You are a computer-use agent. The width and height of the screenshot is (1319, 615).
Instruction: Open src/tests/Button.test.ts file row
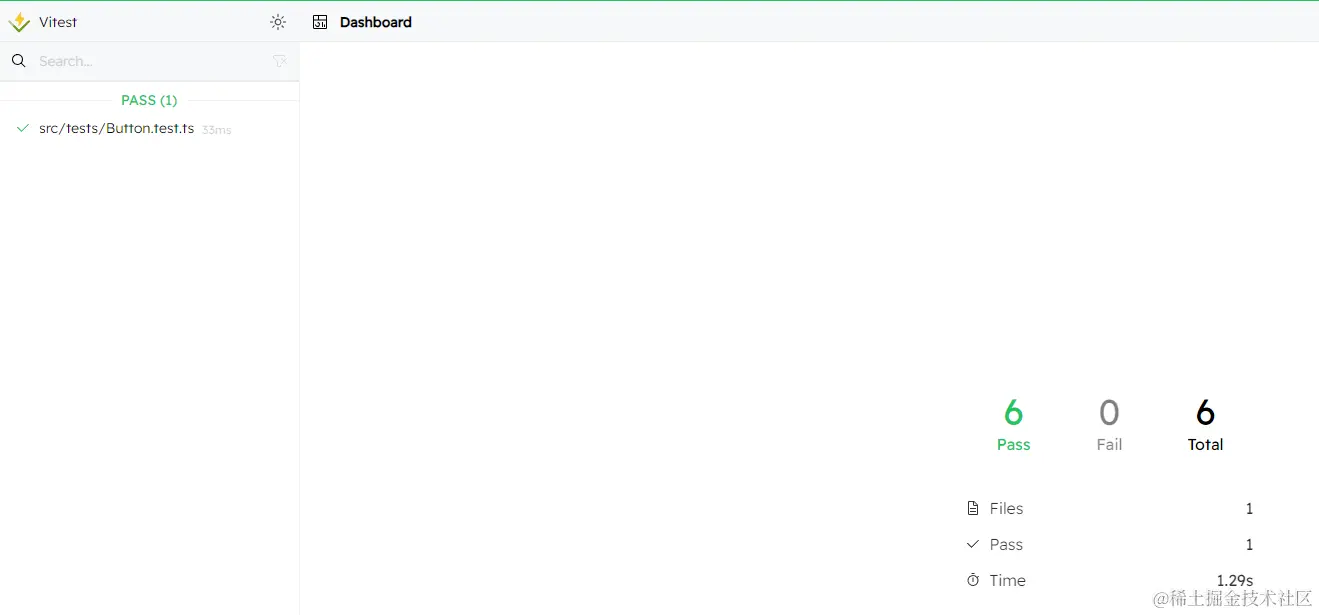click(x=150, y=129)
